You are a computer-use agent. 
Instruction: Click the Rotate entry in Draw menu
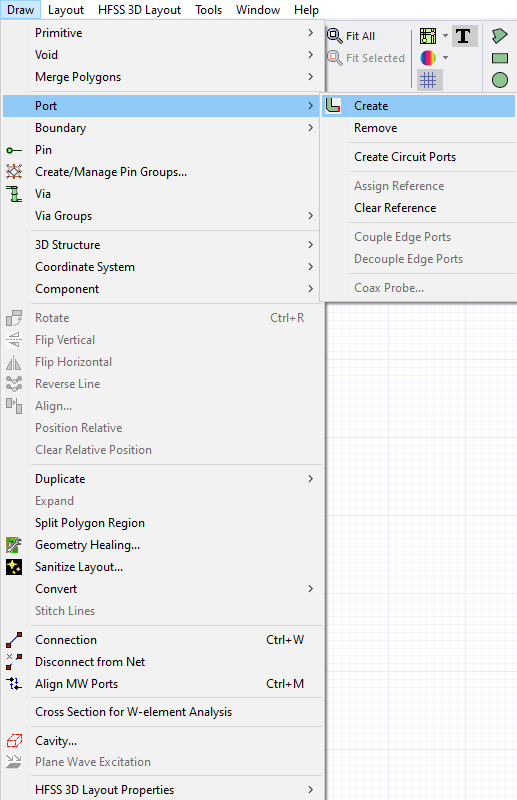162,318
